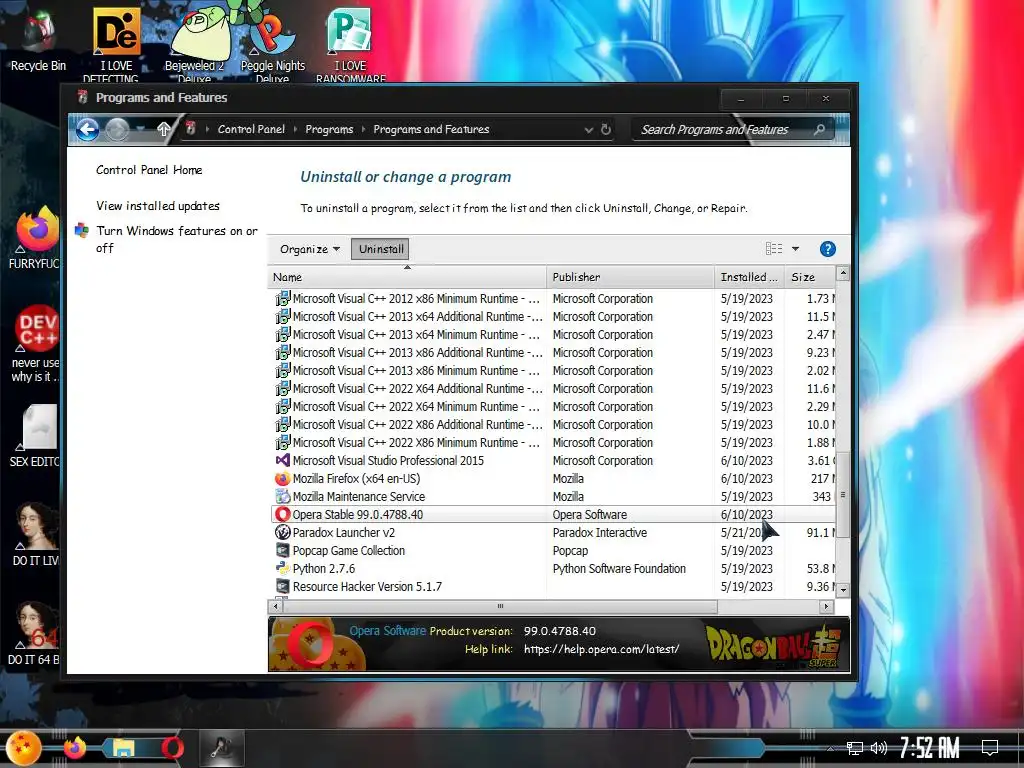1024x768 pixels.
Task: Click the horizontal scrollbar right arrow
Action: point(827,607)
